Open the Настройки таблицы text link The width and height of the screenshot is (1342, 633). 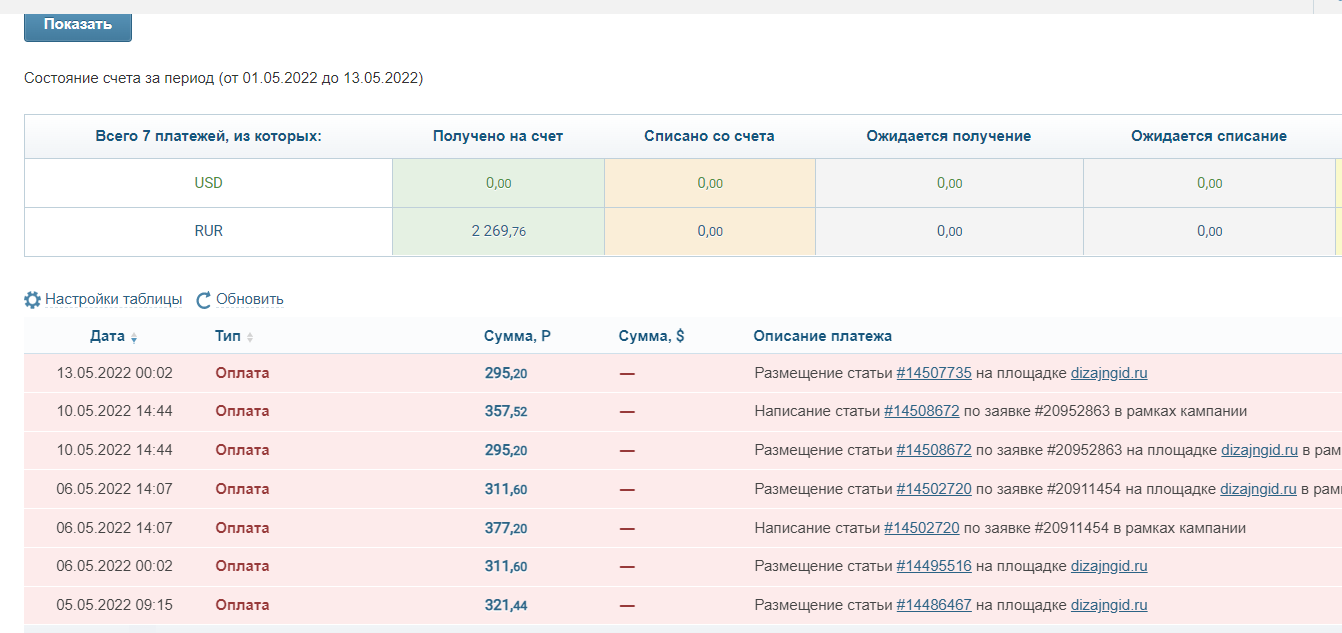[x=113, y=299]
